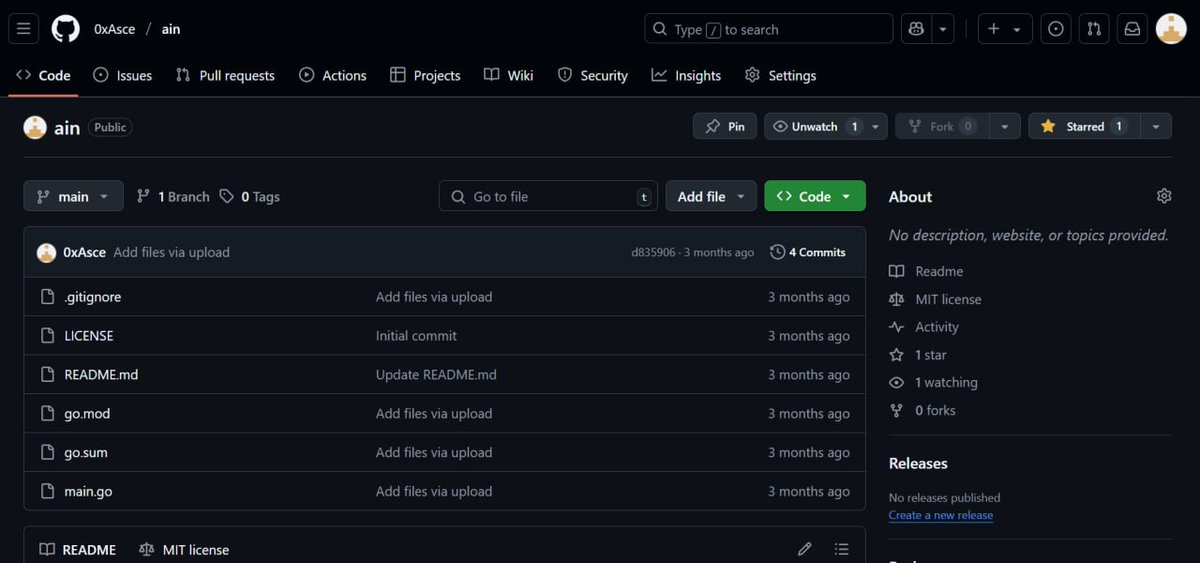The image size is (1200, 563).
Task: Open commit d835906
Action: tap(653, 252)
